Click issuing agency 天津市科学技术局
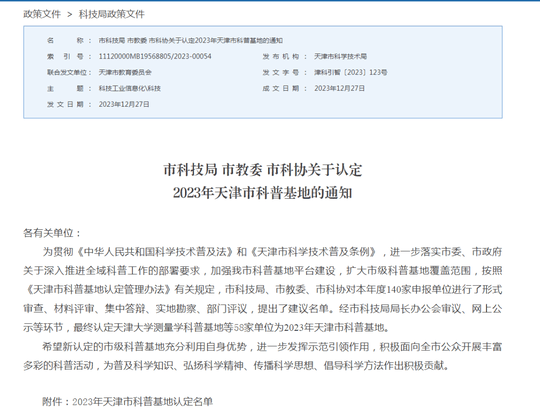 pyautogui.click(x=340, y=56)
